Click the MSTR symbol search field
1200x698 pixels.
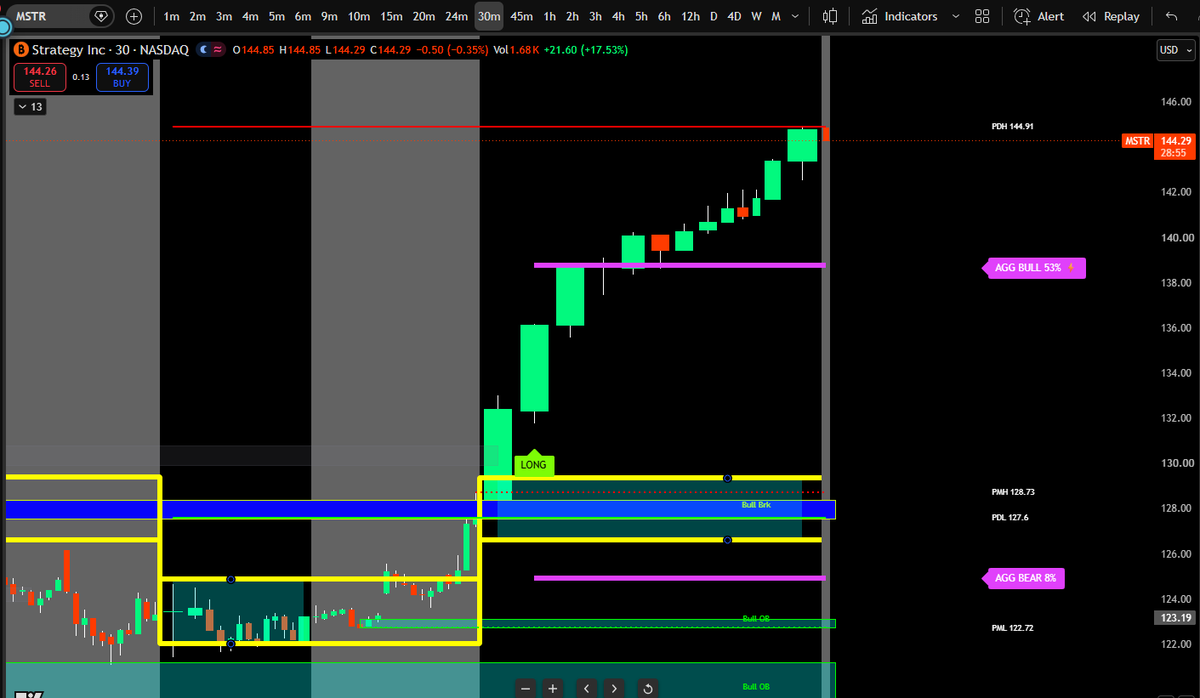click(x=49, y=17)
